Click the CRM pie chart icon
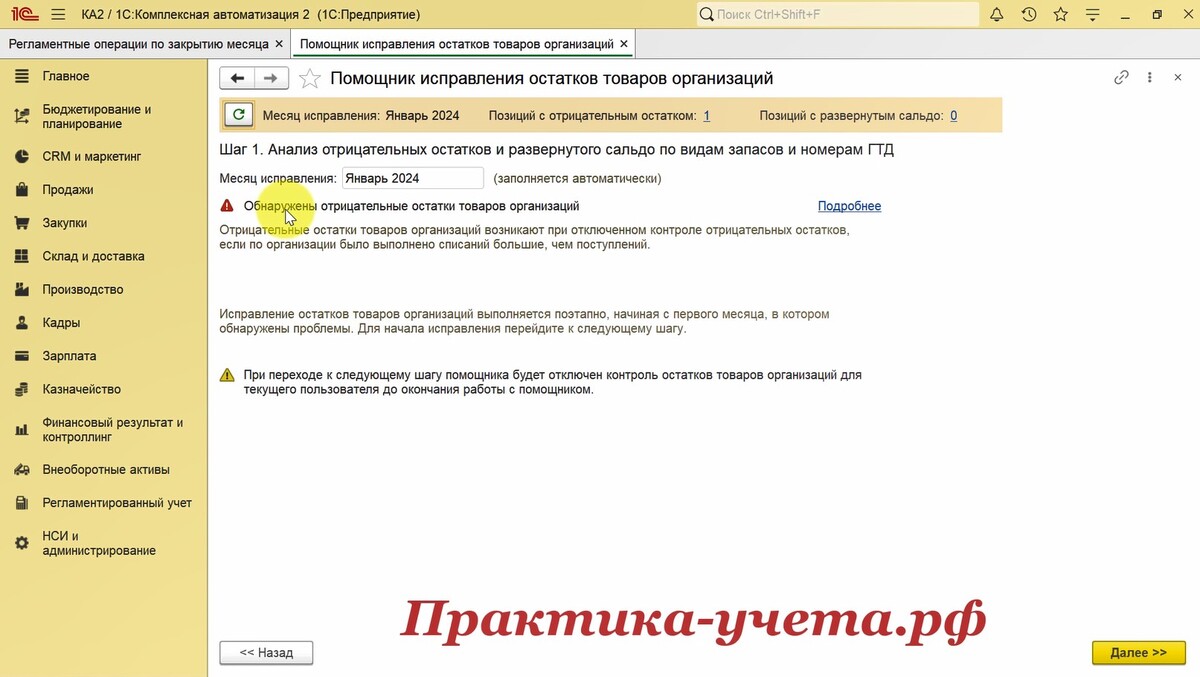The width and height of the screenshot is (1200, 677). point(21,157)
